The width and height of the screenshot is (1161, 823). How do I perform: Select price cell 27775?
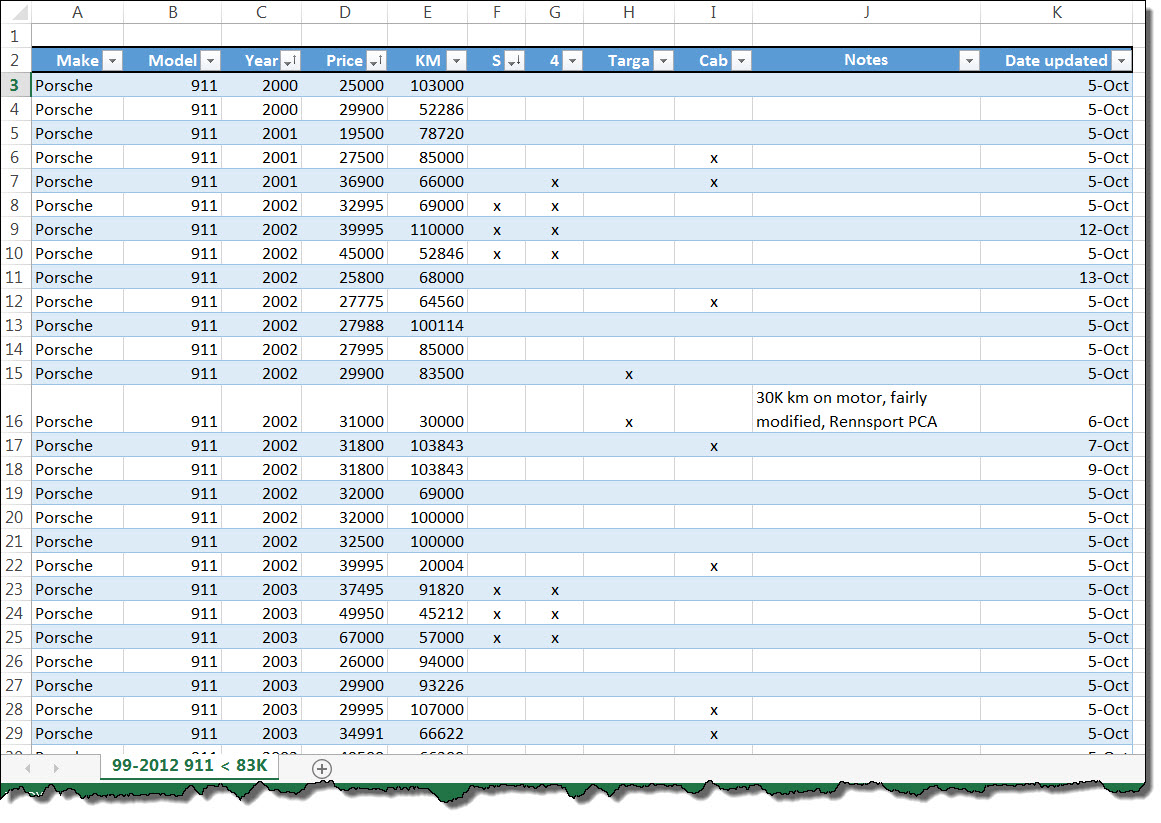344,301
